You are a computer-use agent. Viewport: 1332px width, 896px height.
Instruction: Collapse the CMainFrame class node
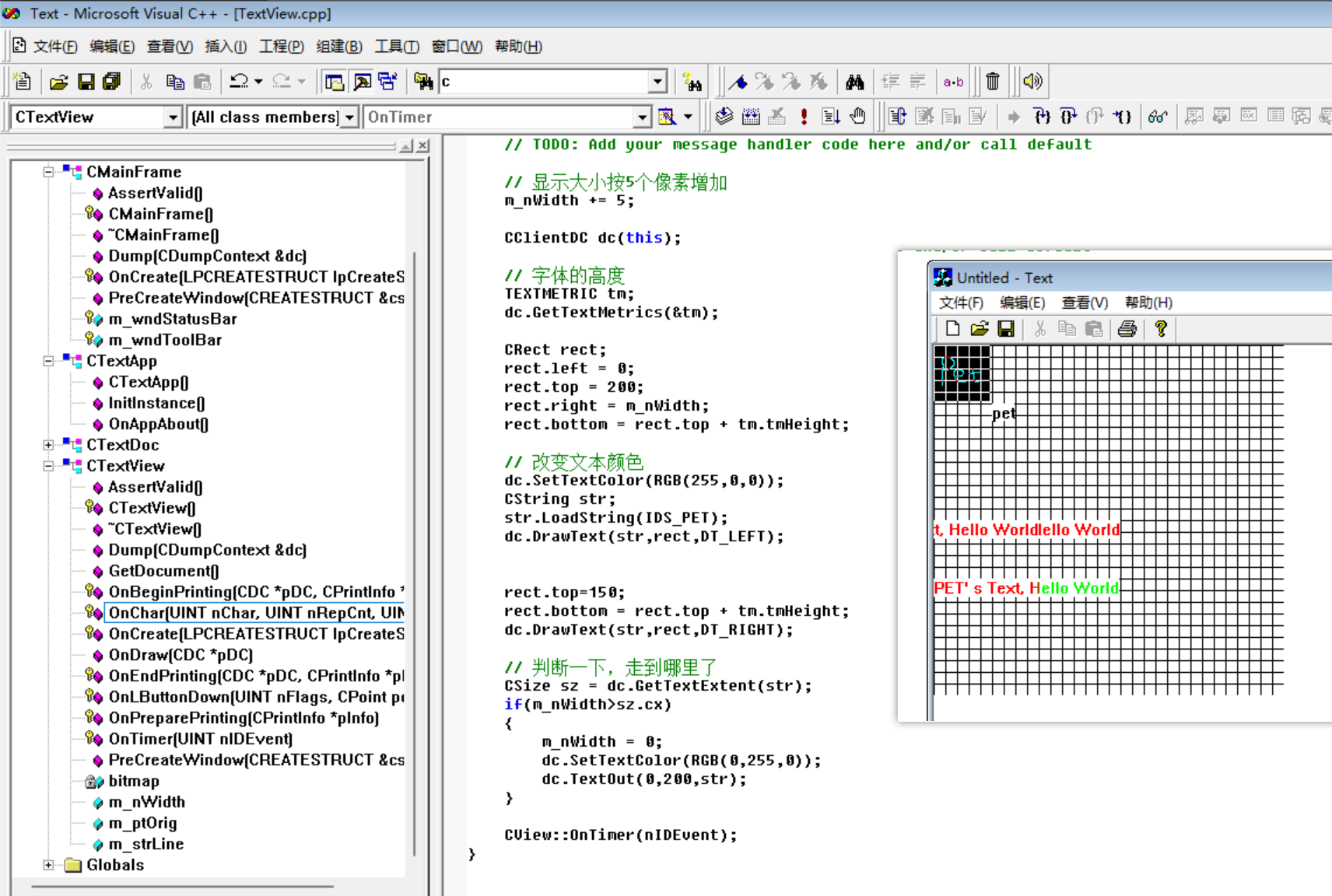click(48, 172)
